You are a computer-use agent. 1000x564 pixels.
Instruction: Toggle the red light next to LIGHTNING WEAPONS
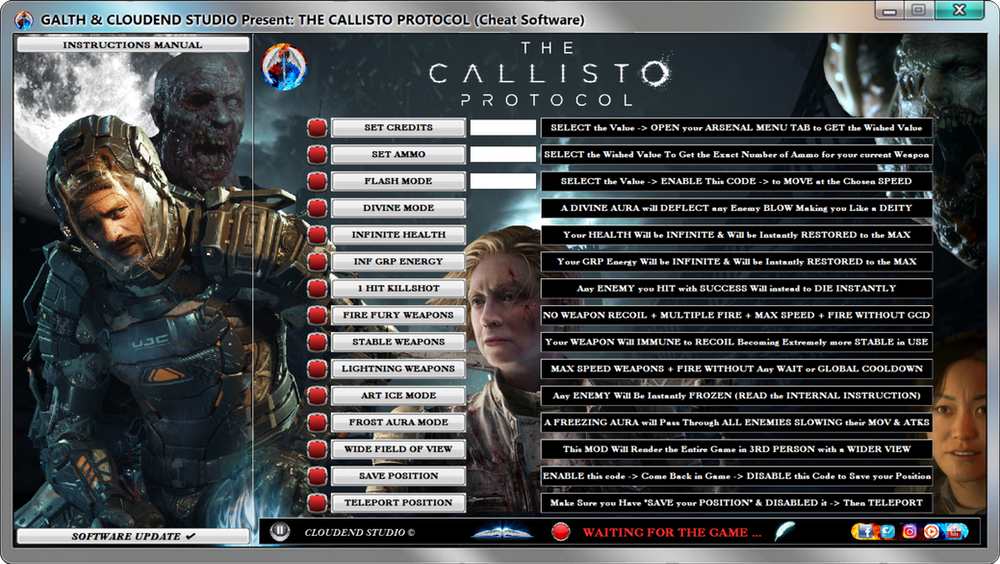[x=317, y=369]
